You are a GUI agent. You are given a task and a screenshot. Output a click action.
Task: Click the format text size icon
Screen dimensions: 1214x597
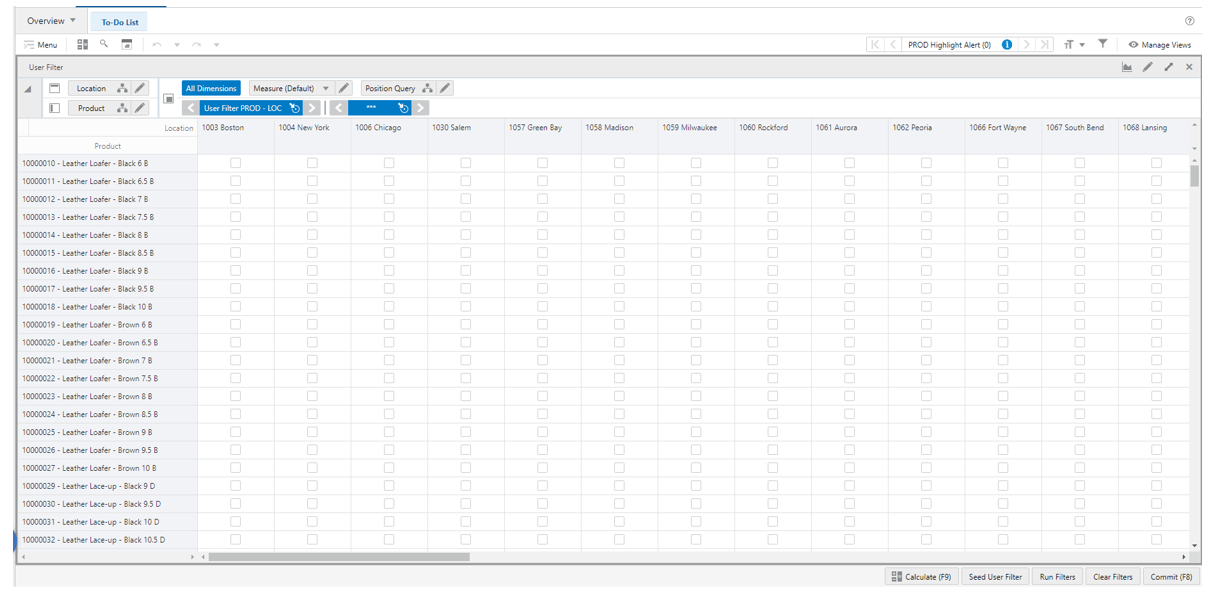click(x=1069, y=44)
